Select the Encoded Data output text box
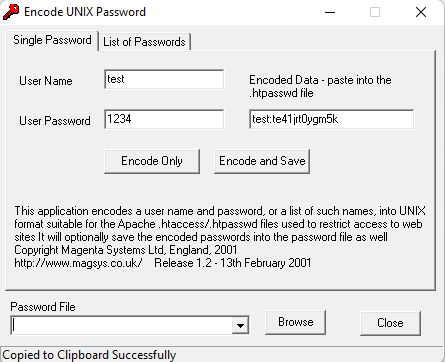The width and height of the screenshot is (445, 362). tap(332, 119)
